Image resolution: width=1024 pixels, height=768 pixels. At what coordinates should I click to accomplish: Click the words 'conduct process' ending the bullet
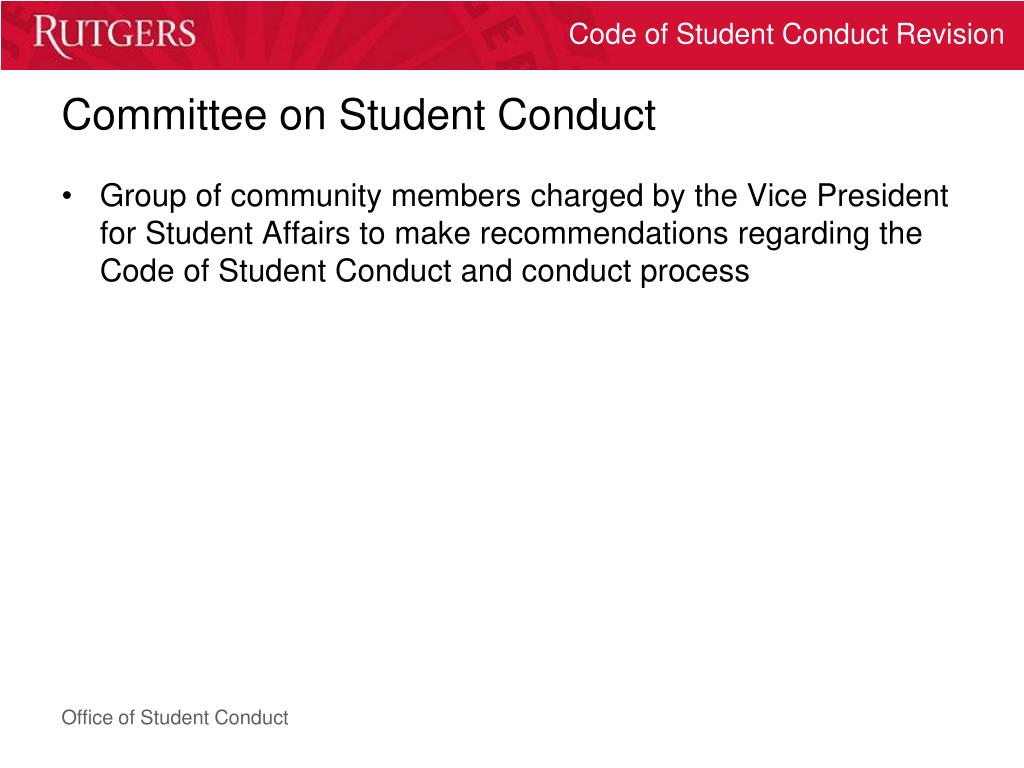pos(635,272)
